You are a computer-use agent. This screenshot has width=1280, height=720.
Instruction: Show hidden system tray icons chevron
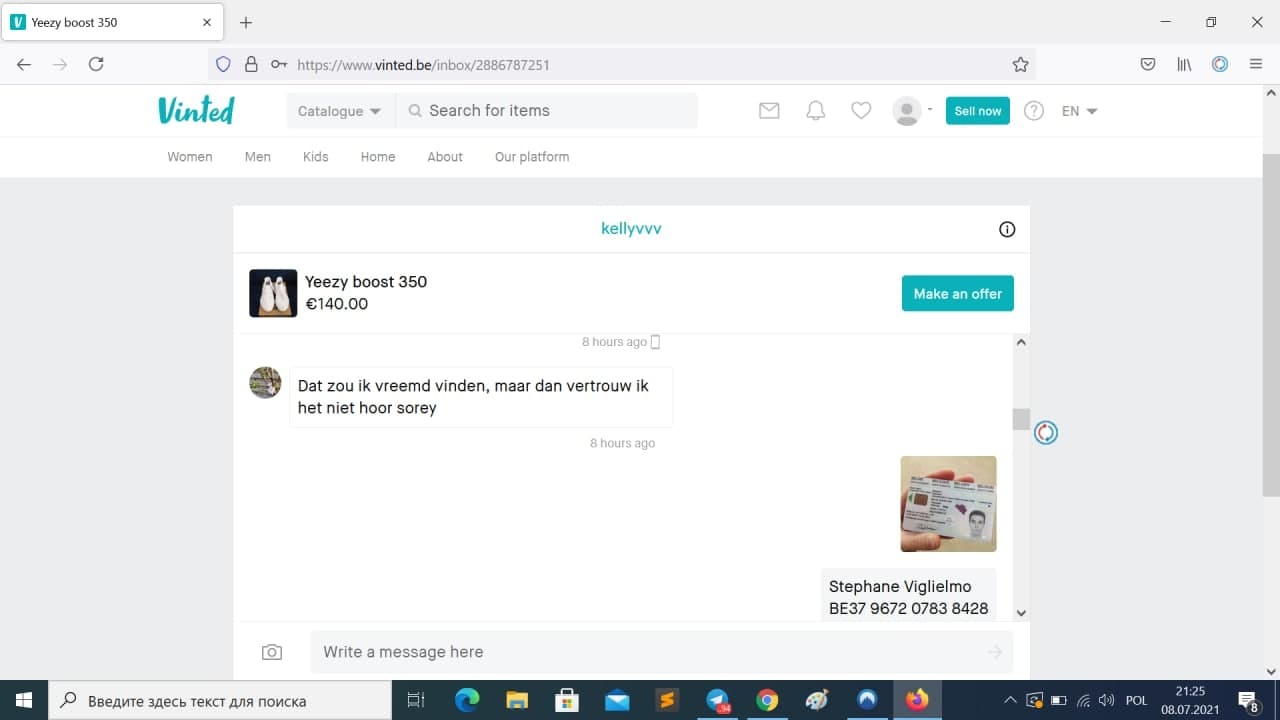pyautogui.click(x=1010, y=700)
